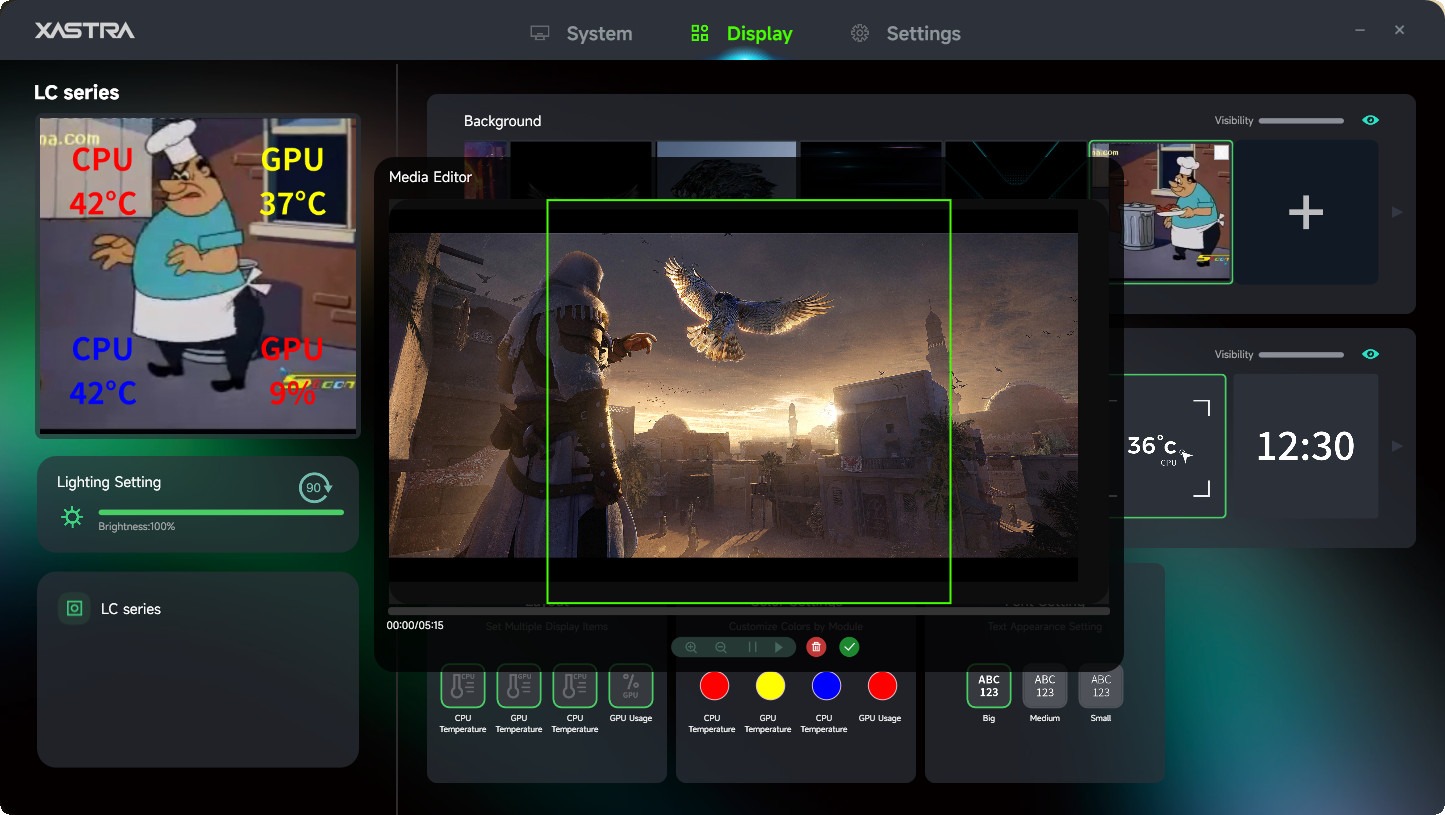
Task: Click the Background panel heading
Action: (x=502, y=121)
